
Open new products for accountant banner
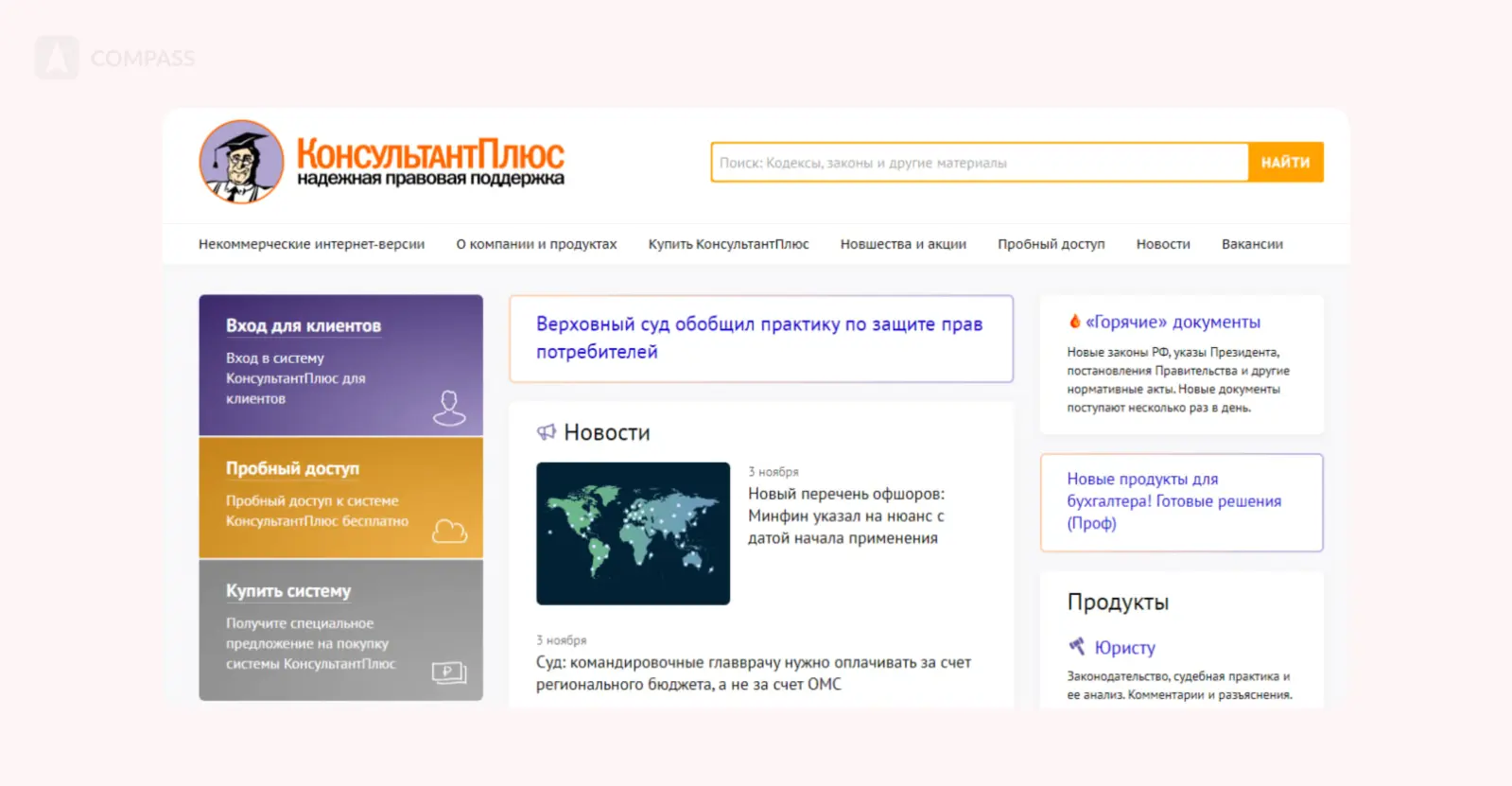[x=1173, y=501]
